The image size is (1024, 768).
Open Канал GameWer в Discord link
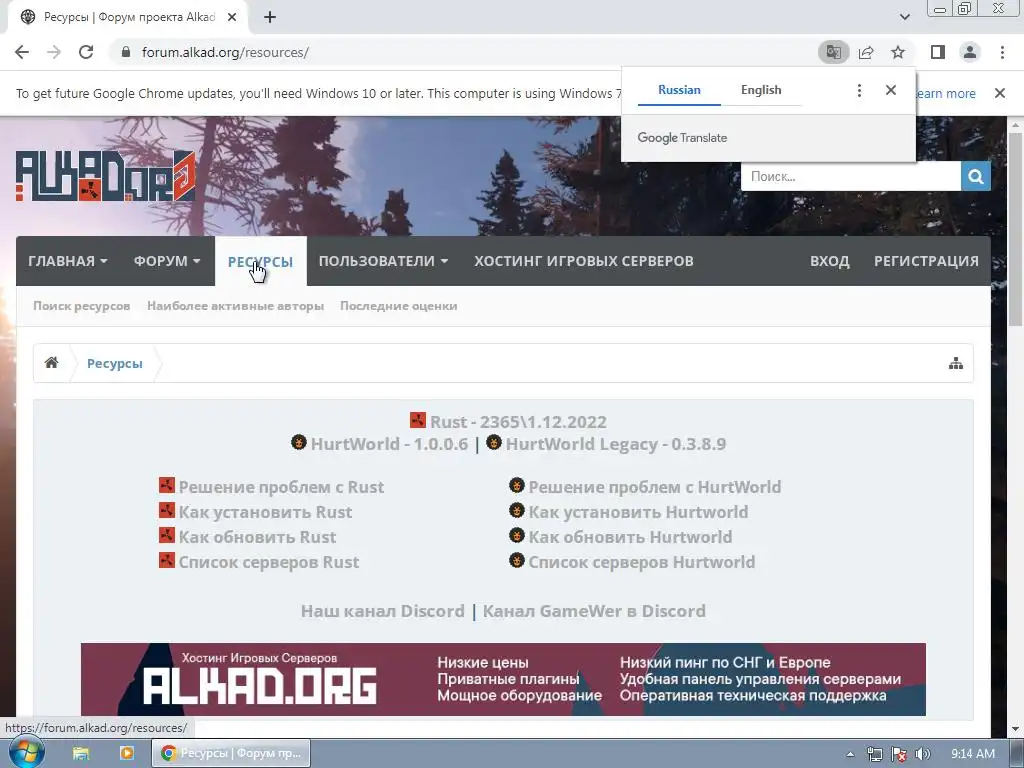(x=594, y=611)
